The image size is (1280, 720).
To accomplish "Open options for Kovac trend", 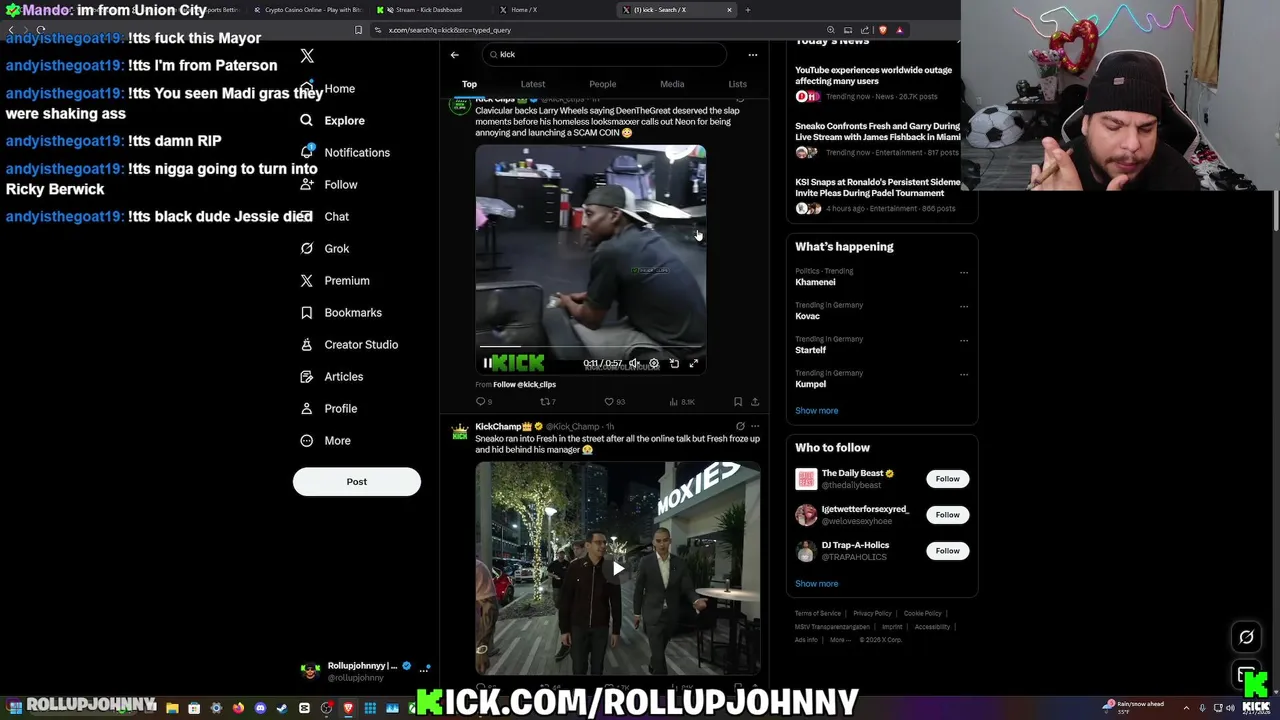I will click(x=964, y=306).
